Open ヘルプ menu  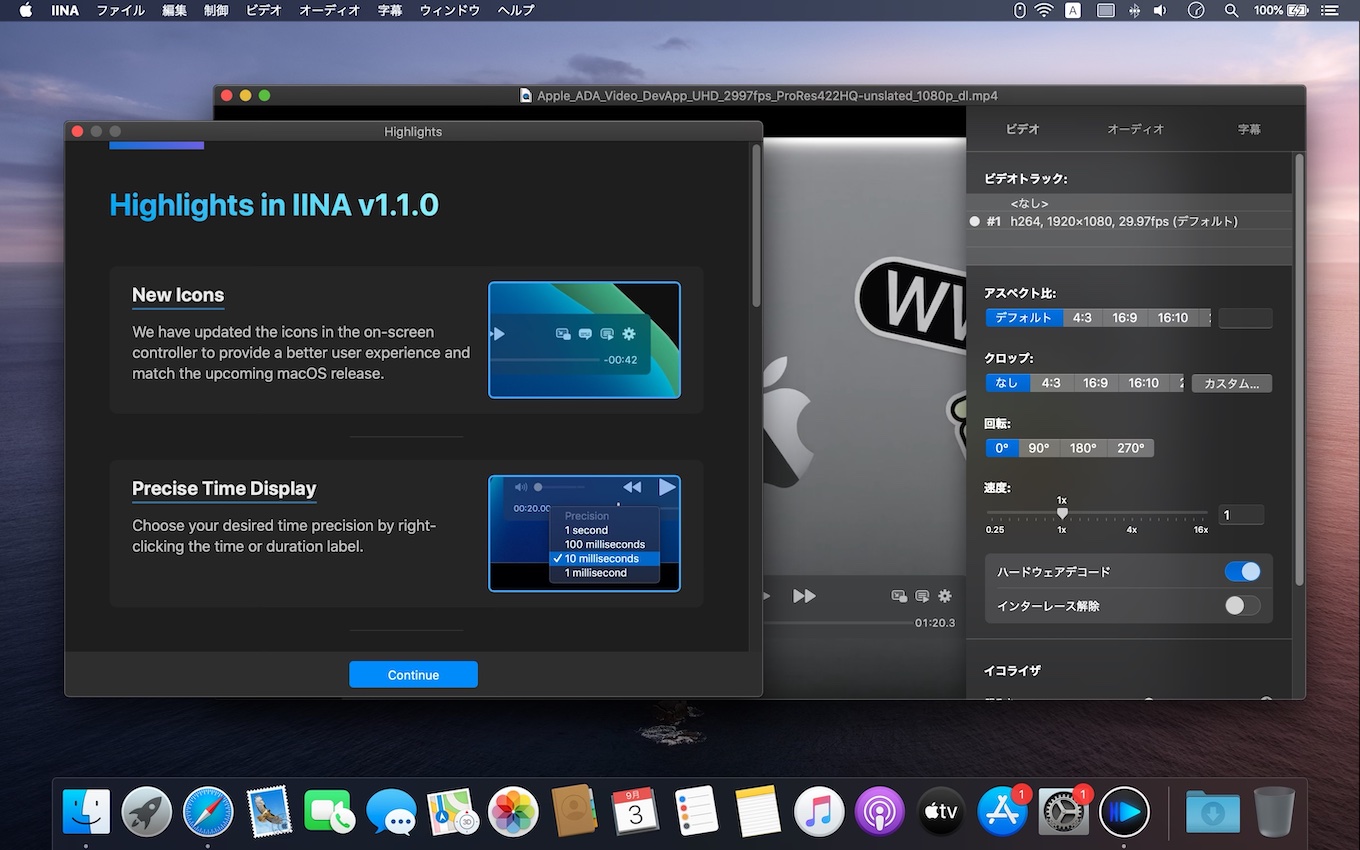point(516,10)
